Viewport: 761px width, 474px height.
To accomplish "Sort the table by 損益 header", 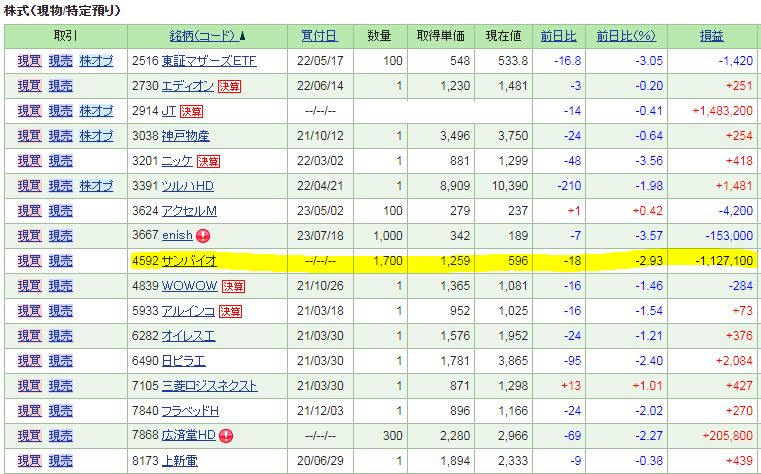I will [x=711, y=36].
